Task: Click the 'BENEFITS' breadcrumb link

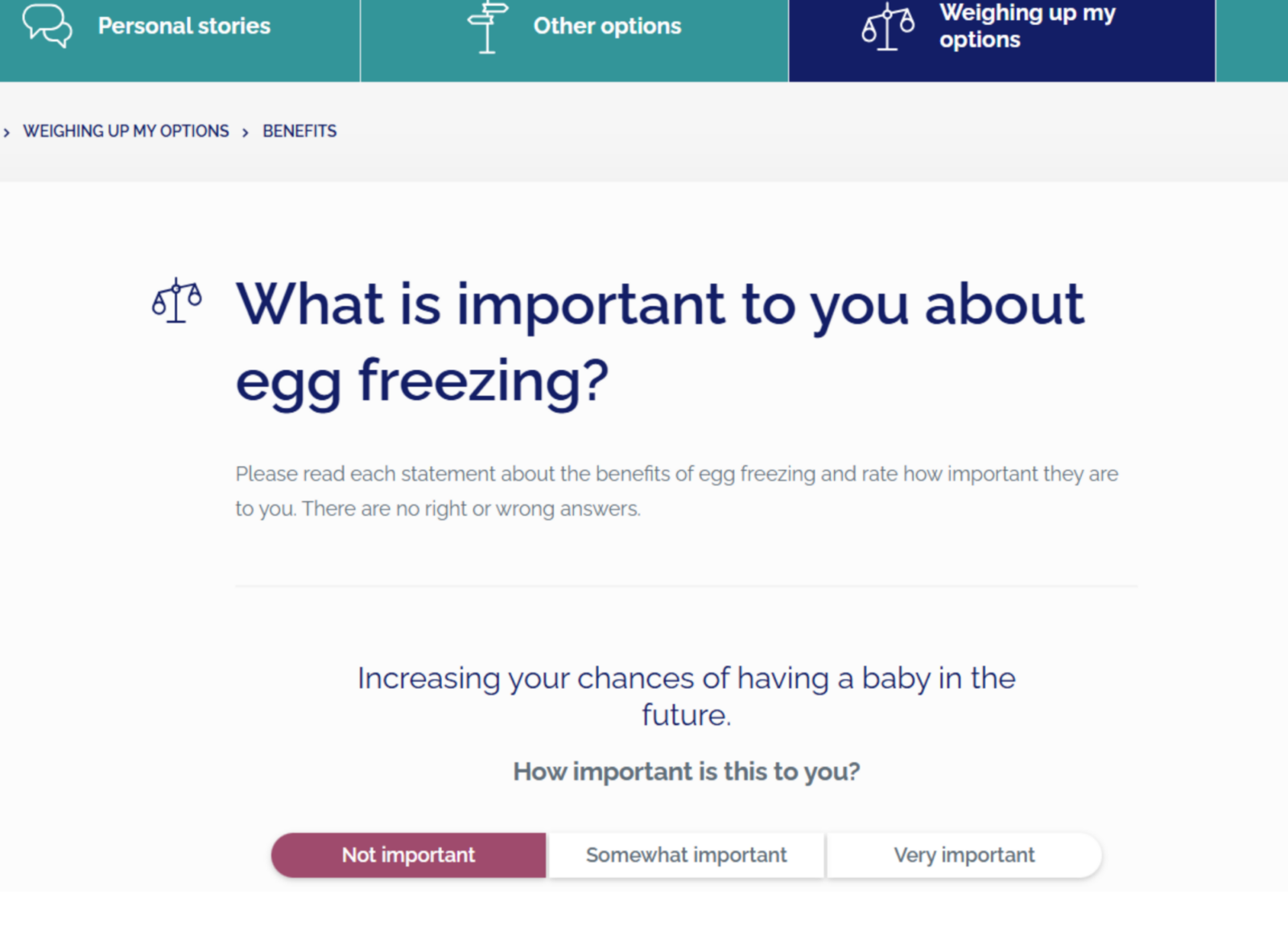Action: (299, 131)
